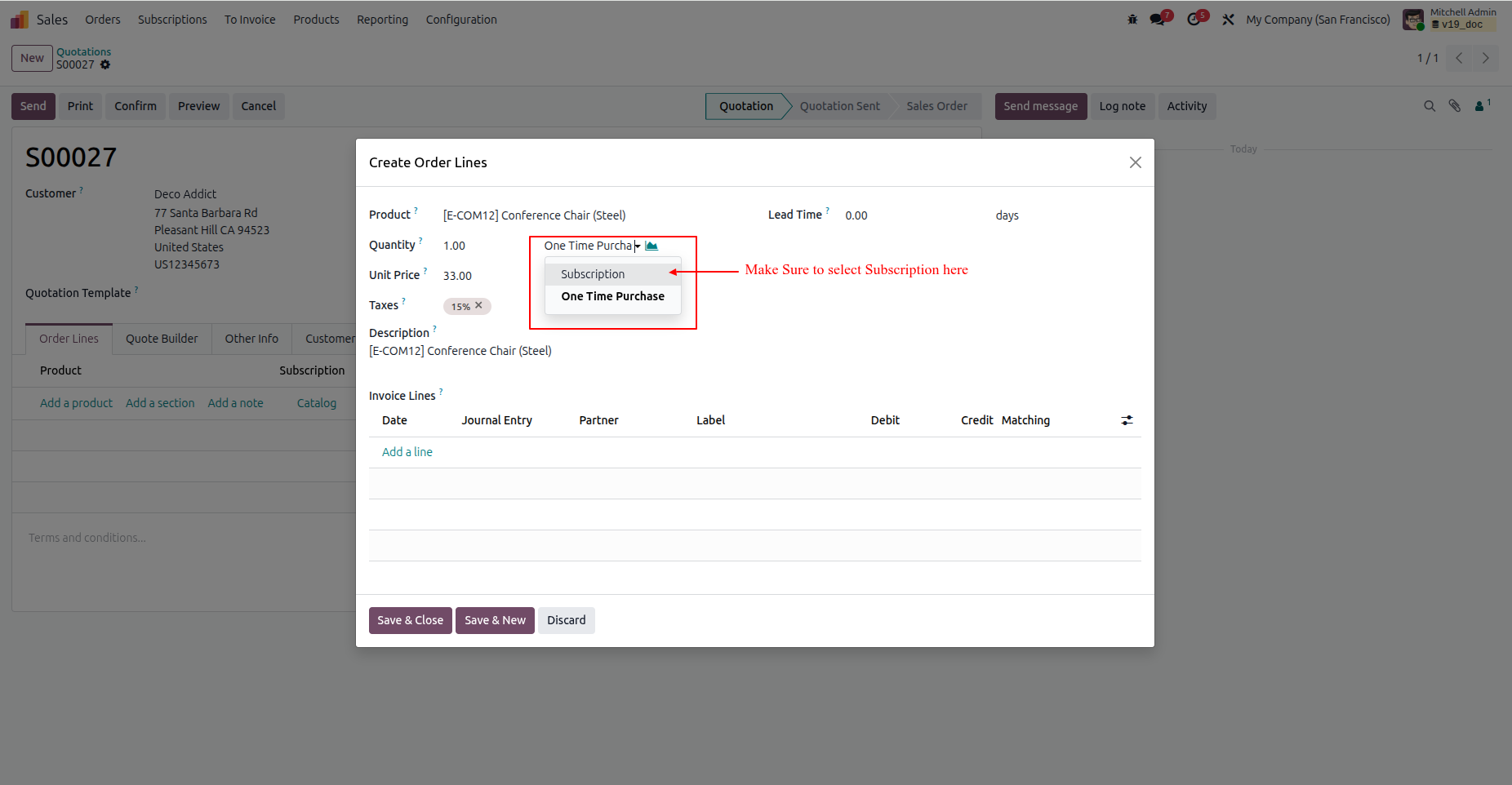Click Add a section link
This screenshot has height=785, width=1512.
coord(160,403)
